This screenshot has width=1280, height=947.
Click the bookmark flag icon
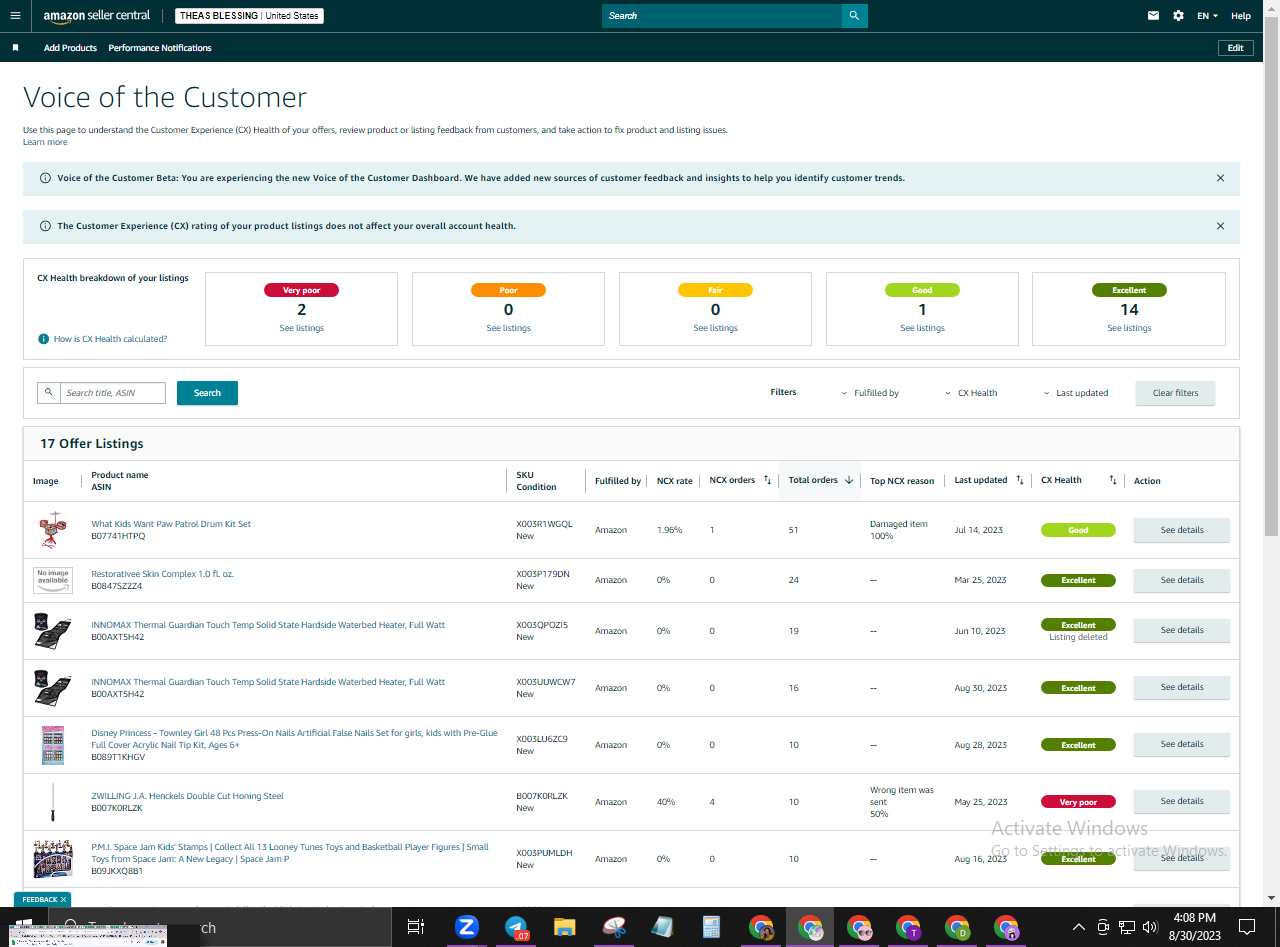click(x=16, y=48)
